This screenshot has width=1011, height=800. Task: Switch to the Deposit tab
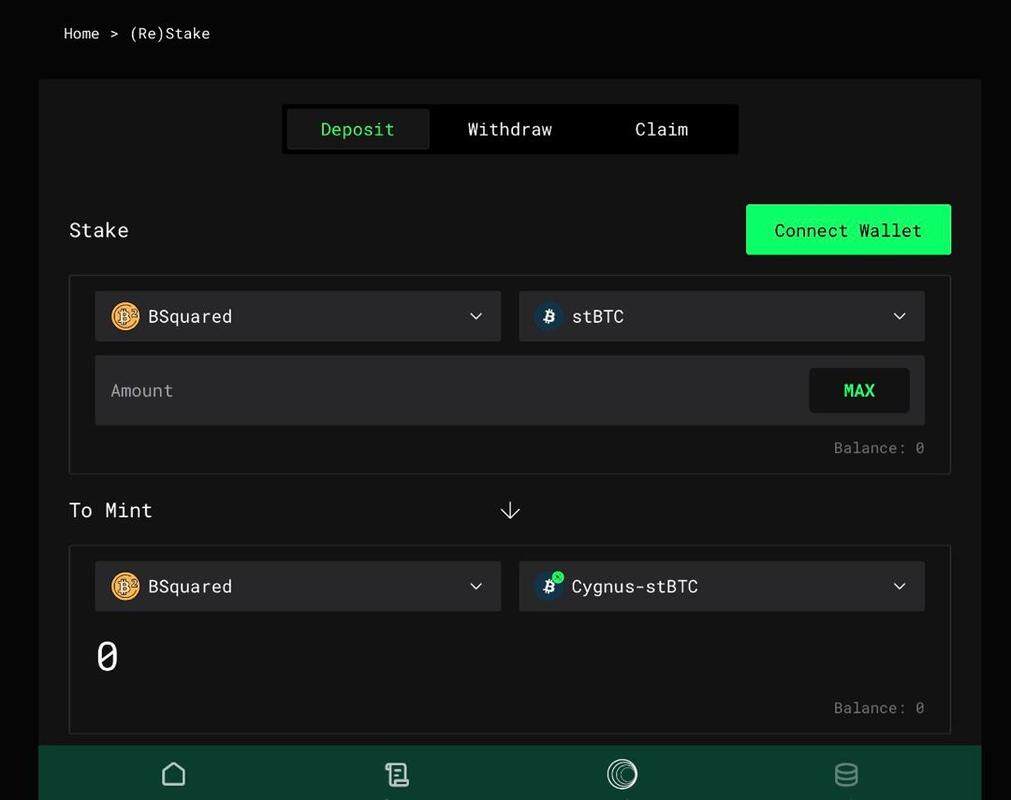tap(358, 129)
